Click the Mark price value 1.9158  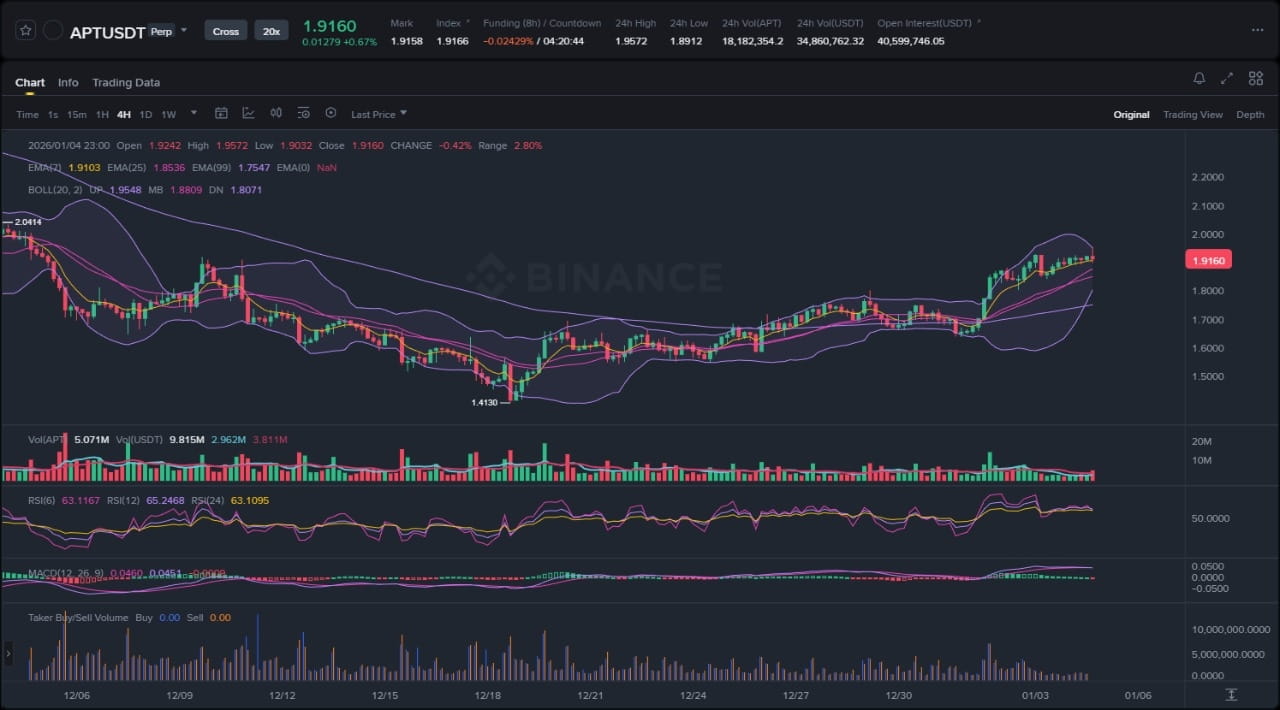tap(406, 41)
